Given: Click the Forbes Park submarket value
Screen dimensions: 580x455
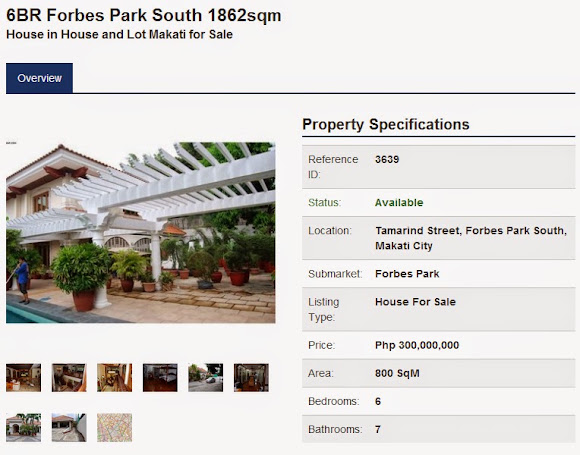Looking at the screenshot, I should (407, 274).
